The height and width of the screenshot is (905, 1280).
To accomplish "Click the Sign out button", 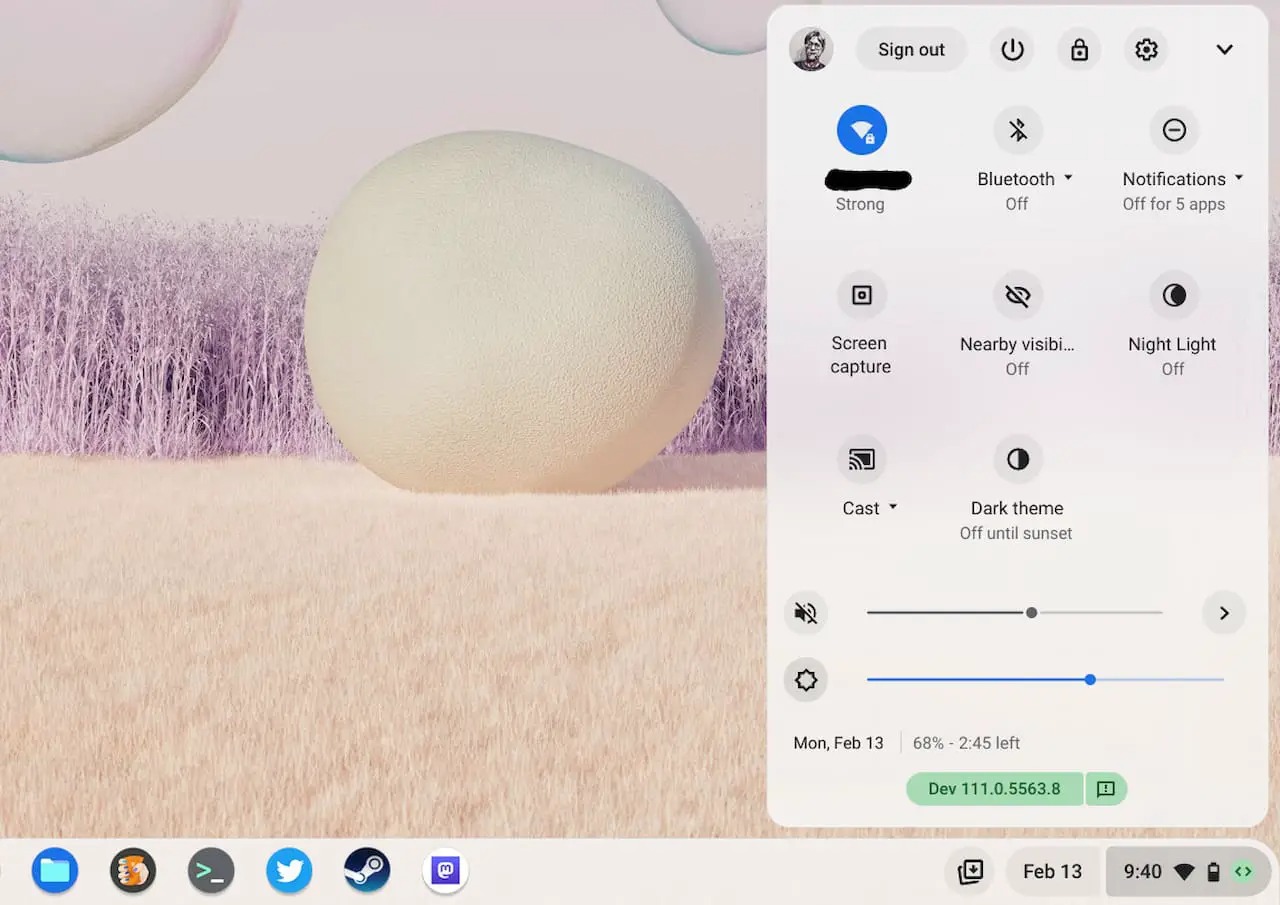I will (911, 49).
